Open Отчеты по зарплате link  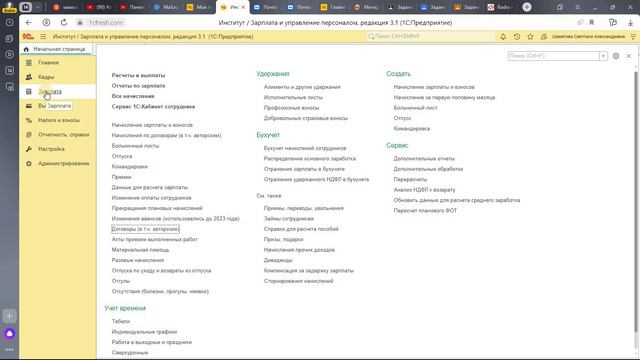pos(138,86)
